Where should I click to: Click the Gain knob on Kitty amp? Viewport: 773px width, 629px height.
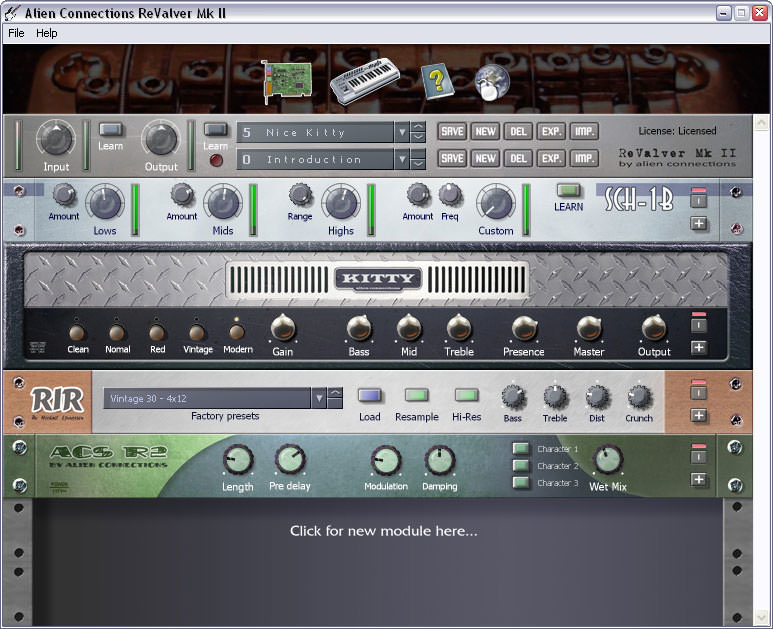click(283, 328)
